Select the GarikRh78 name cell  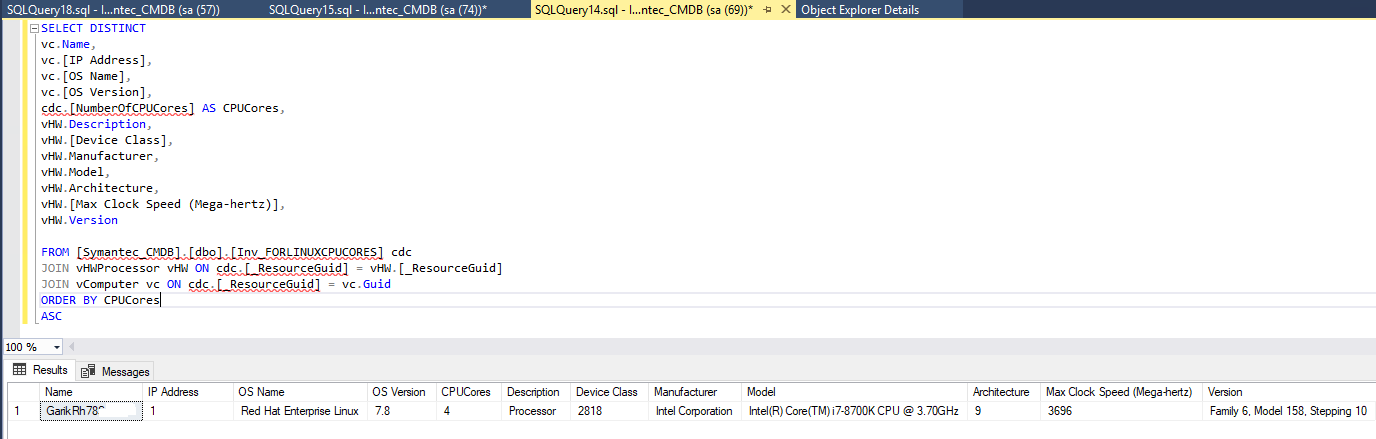click(x=92, y=411)
